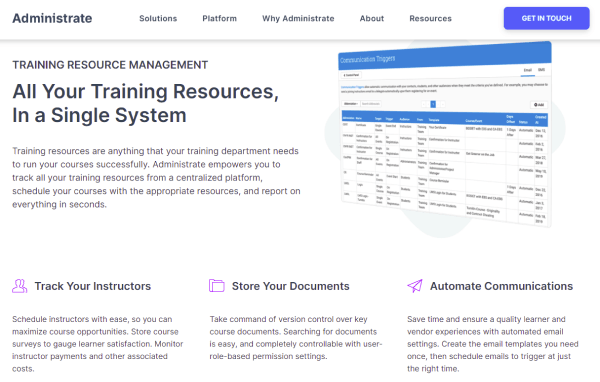Click the Automate Communications heading

coord(501,286)
